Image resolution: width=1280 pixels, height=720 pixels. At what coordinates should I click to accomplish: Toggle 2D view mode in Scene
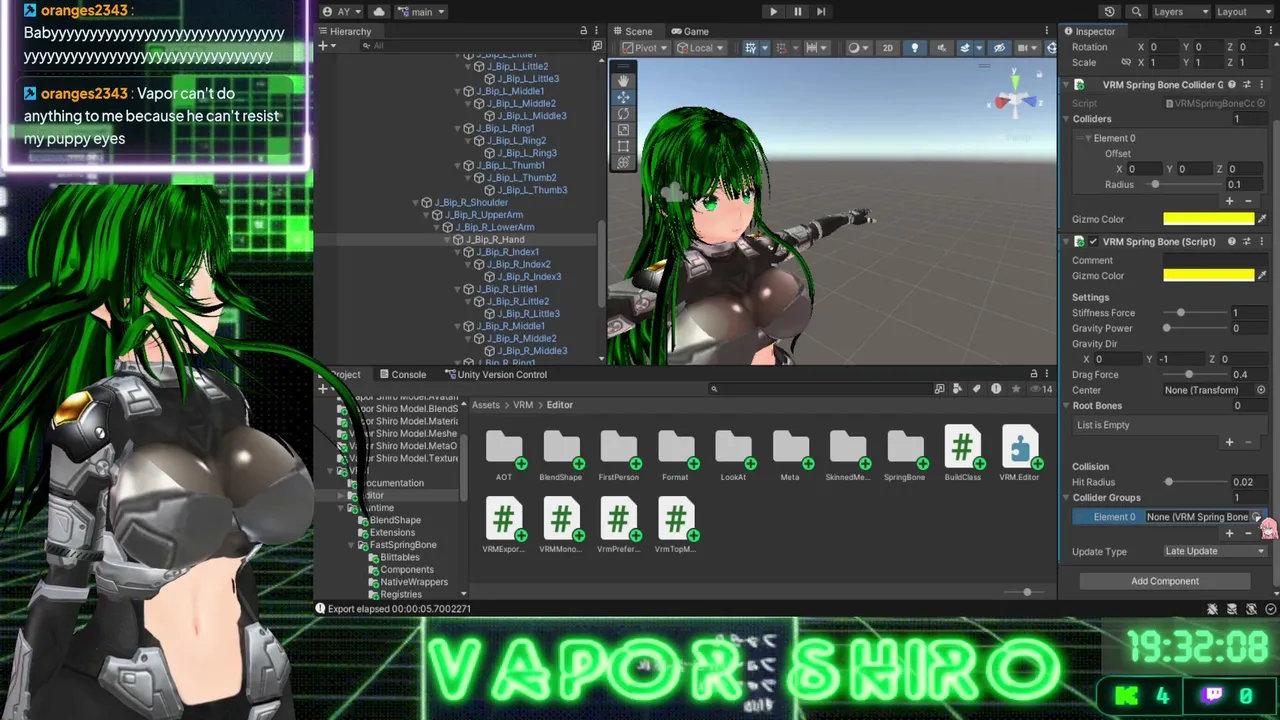[x=887, y=48]
